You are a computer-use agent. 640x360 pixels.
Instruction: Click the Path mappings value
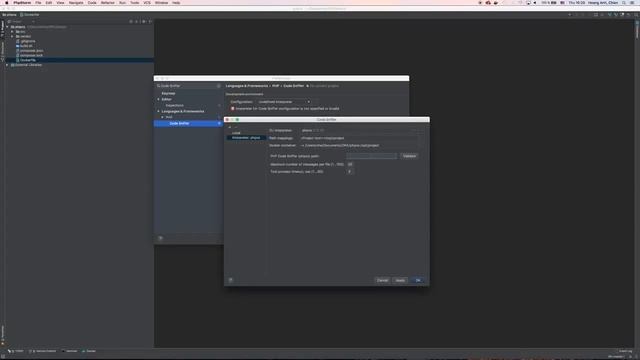[322, 138]
